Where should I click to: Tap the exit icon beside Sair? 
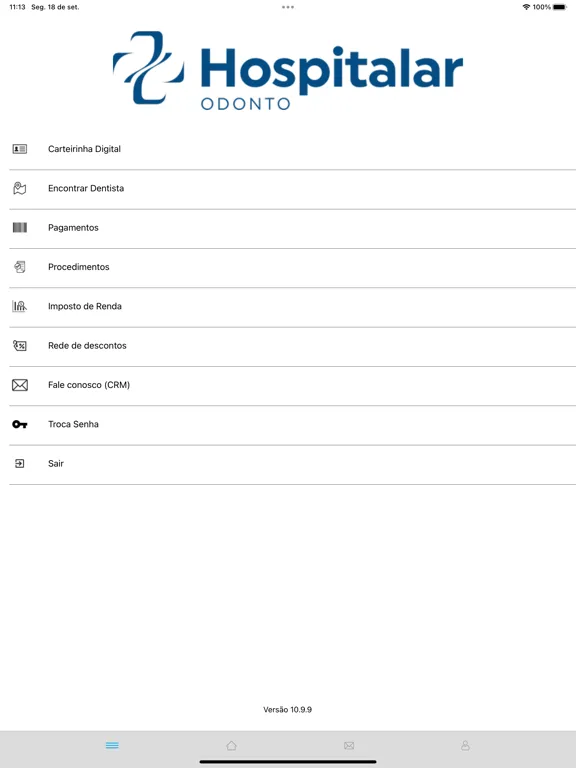20,463
